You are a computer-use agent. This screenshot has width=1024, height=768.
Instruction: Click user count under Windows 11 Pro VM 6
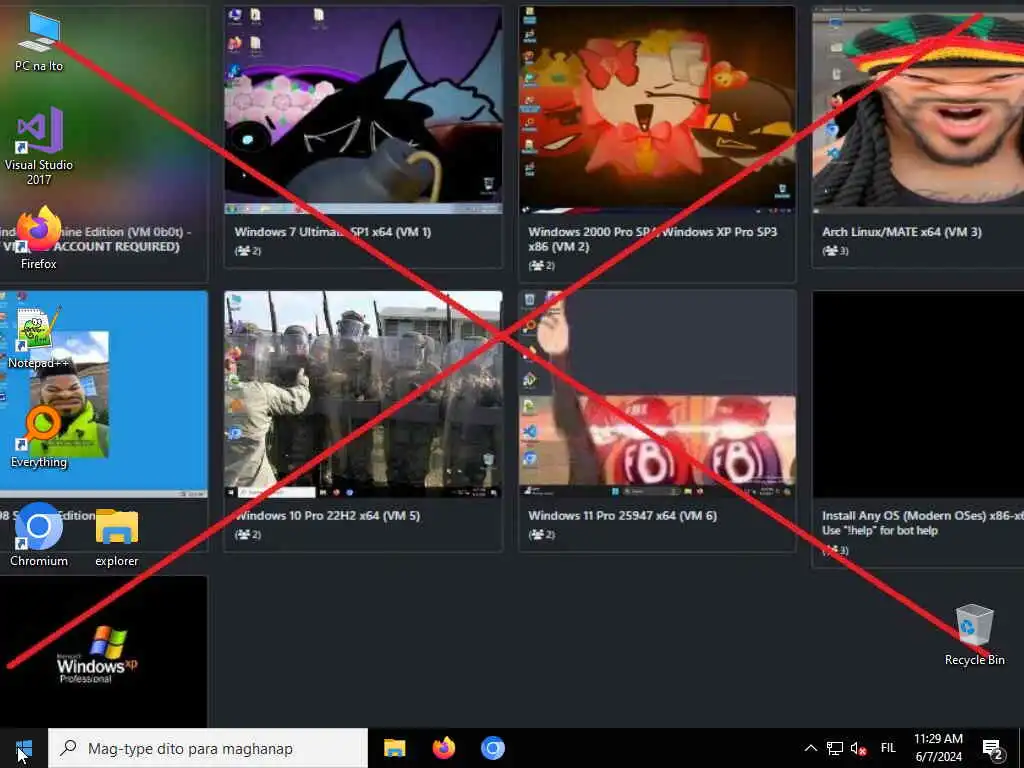click(541, 534)
